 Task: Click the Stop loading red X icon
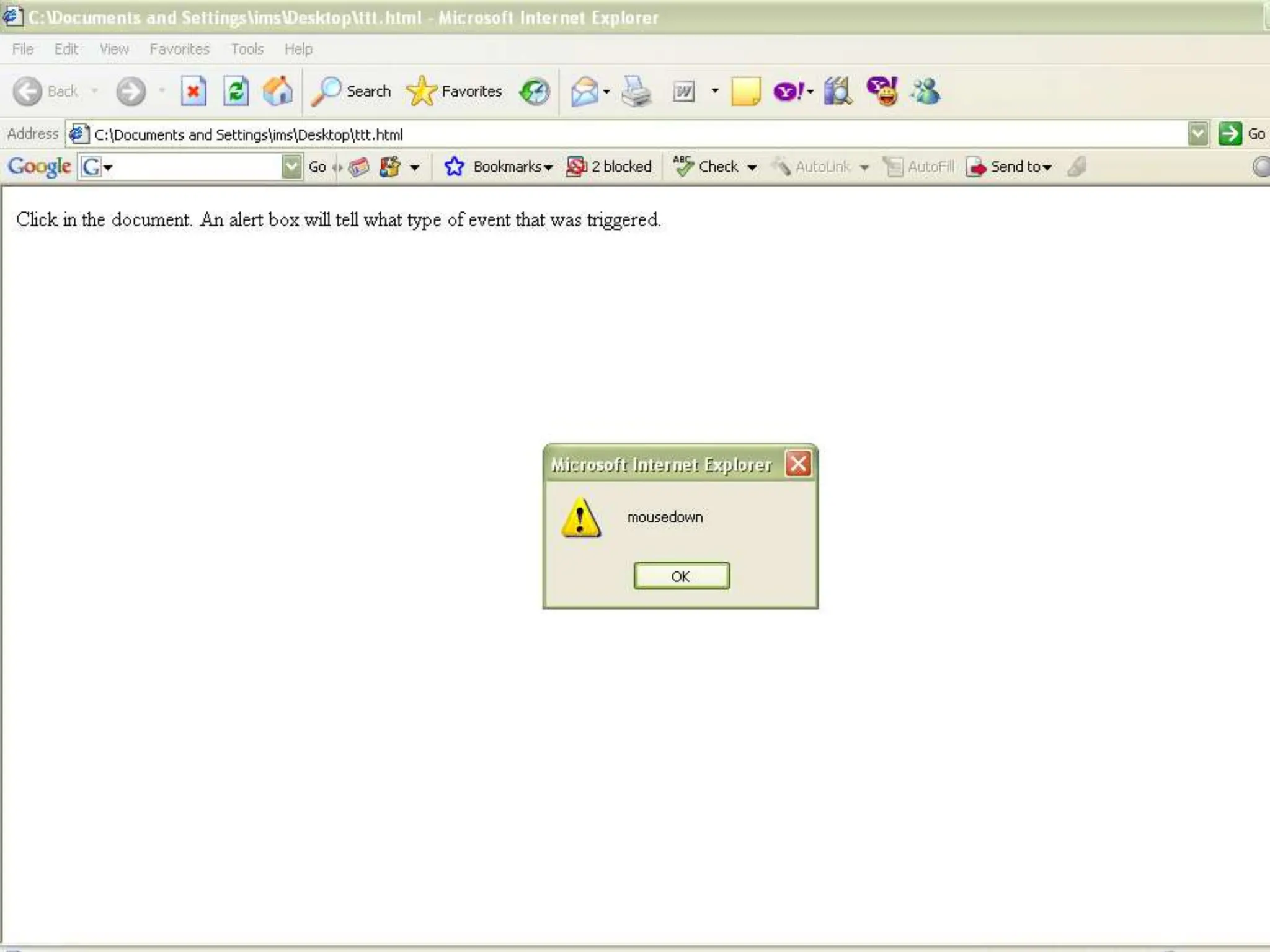point(193,92)
